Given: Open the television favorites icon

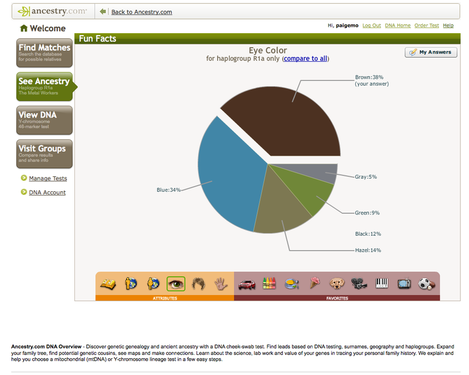Looking at the screenshot, I should point(404,284).
